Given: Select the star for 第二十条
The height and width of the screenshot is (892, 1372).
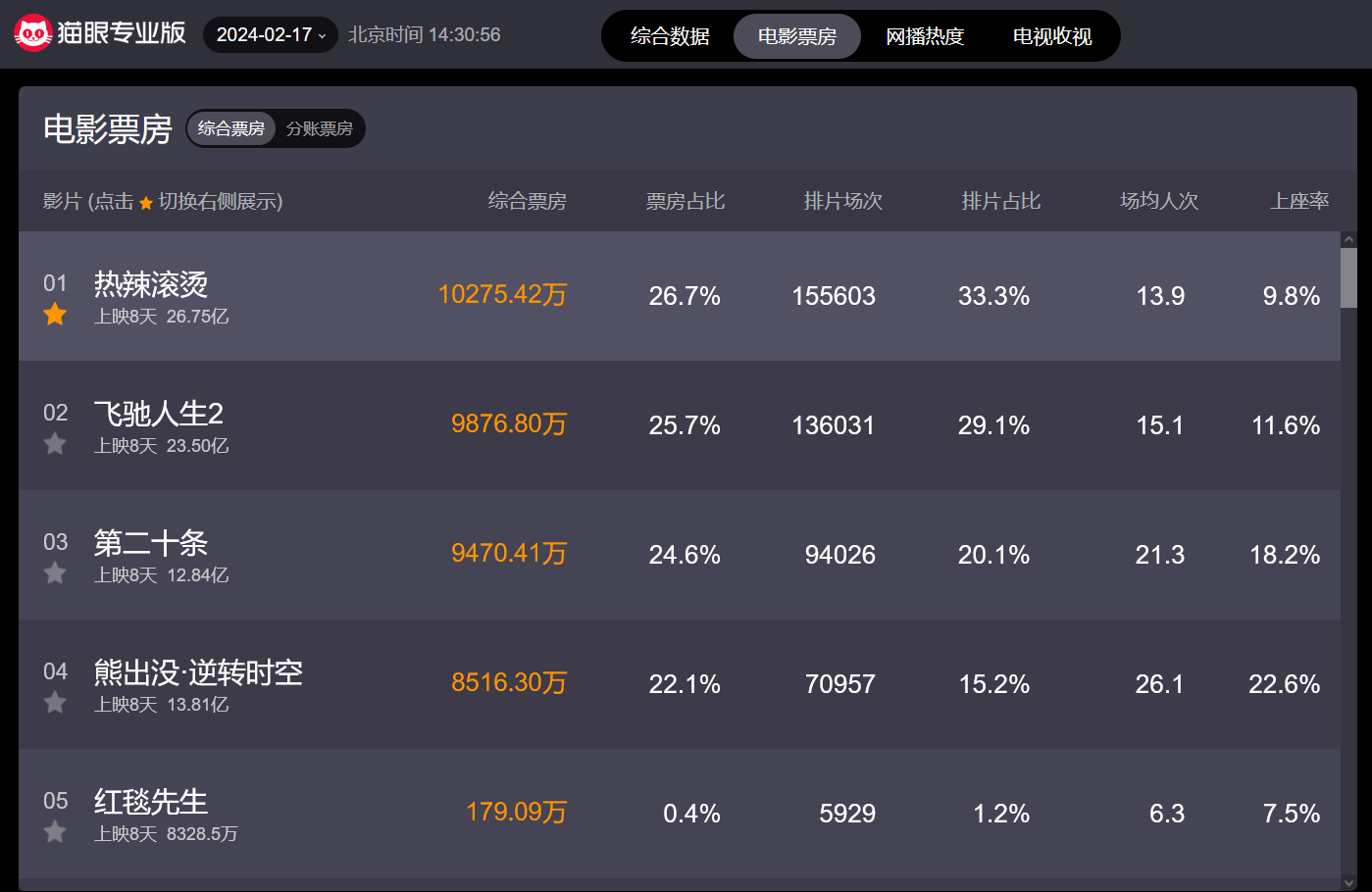Looking at the screenshot, I should 55,573.
